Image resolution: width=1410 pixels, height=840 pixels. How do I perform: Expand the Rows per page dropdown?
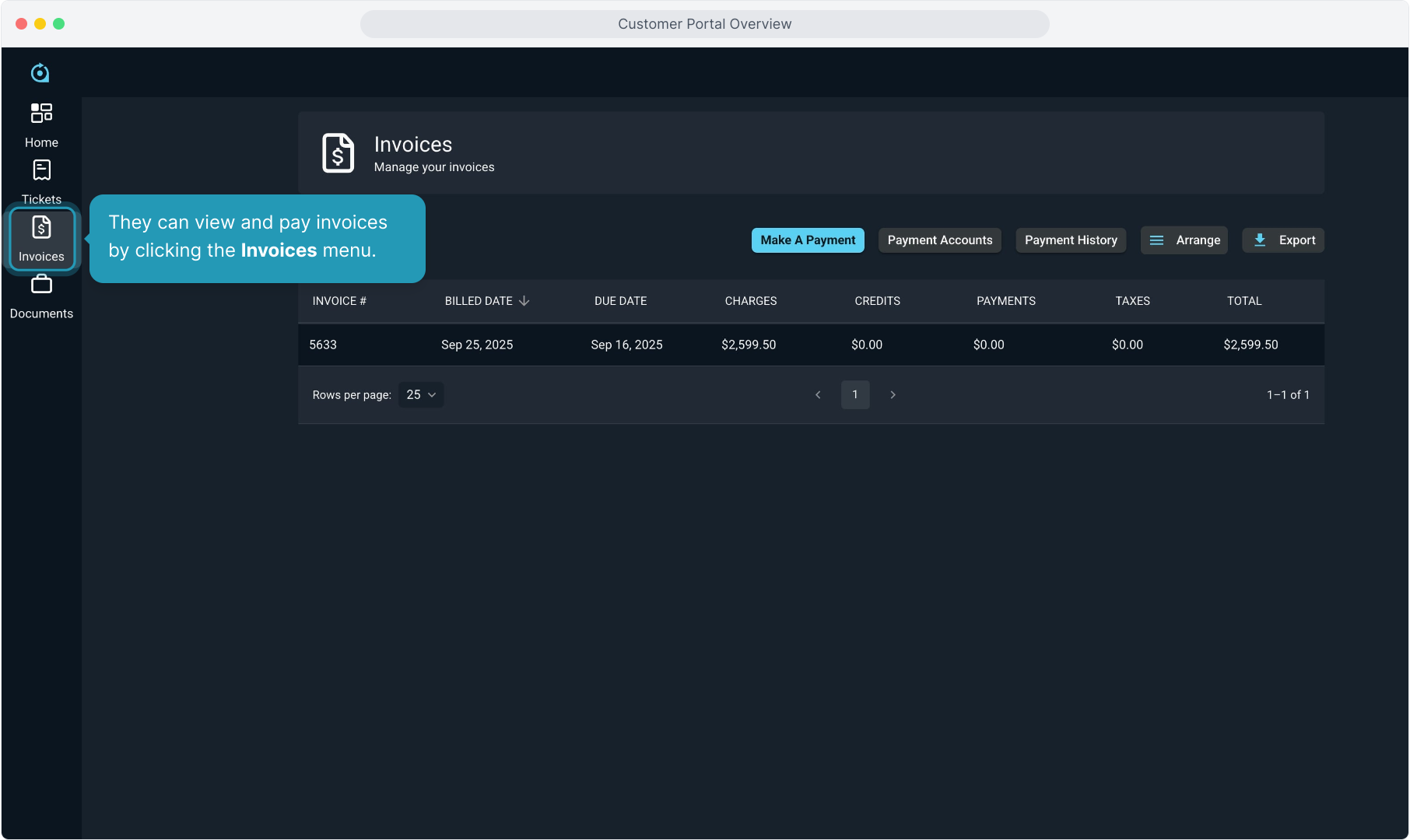coord(421,395)
